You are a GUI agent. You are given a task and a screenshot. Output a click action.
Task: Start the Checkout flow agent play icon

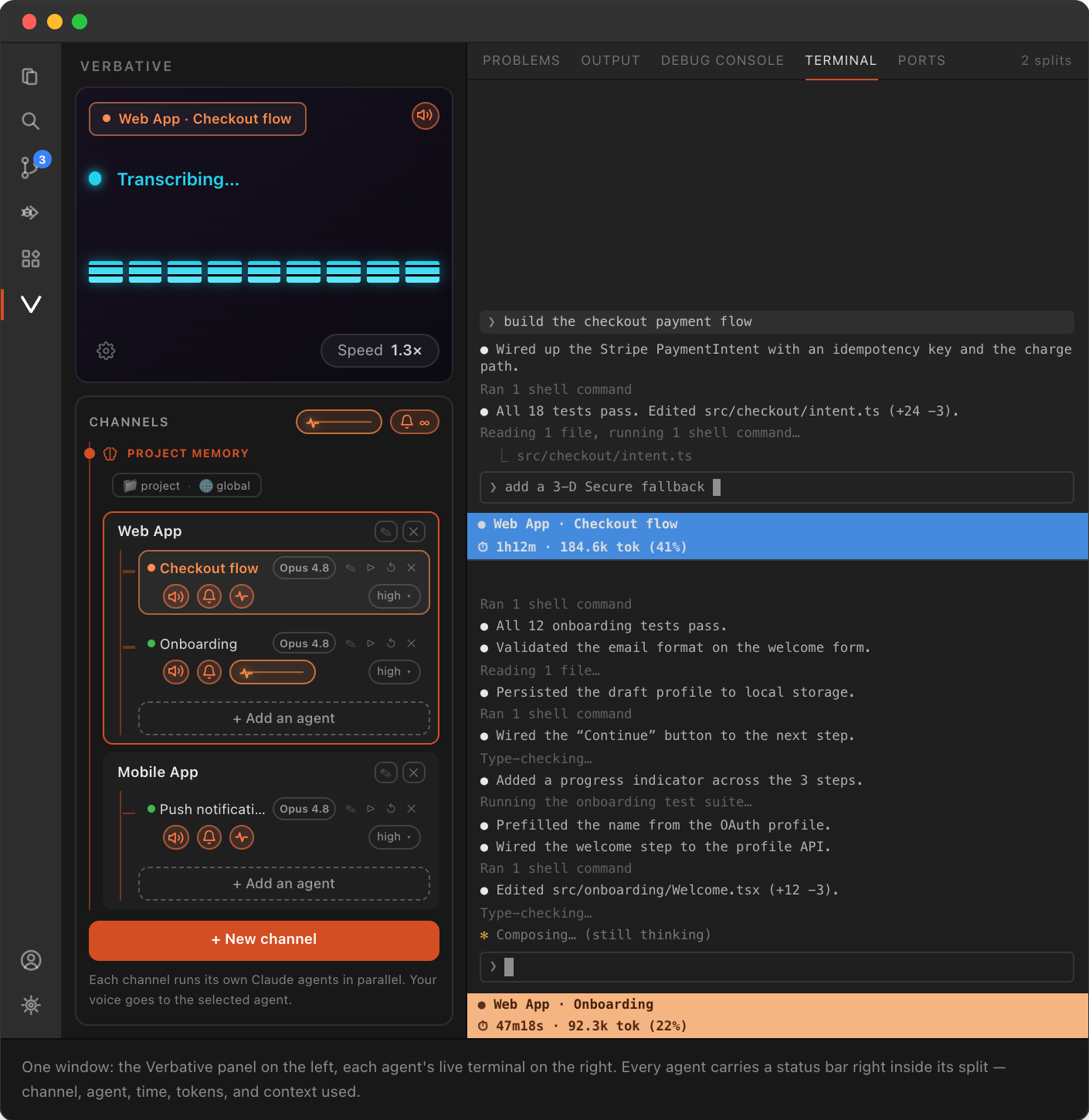pyautogui.click(x=371, y=568)
